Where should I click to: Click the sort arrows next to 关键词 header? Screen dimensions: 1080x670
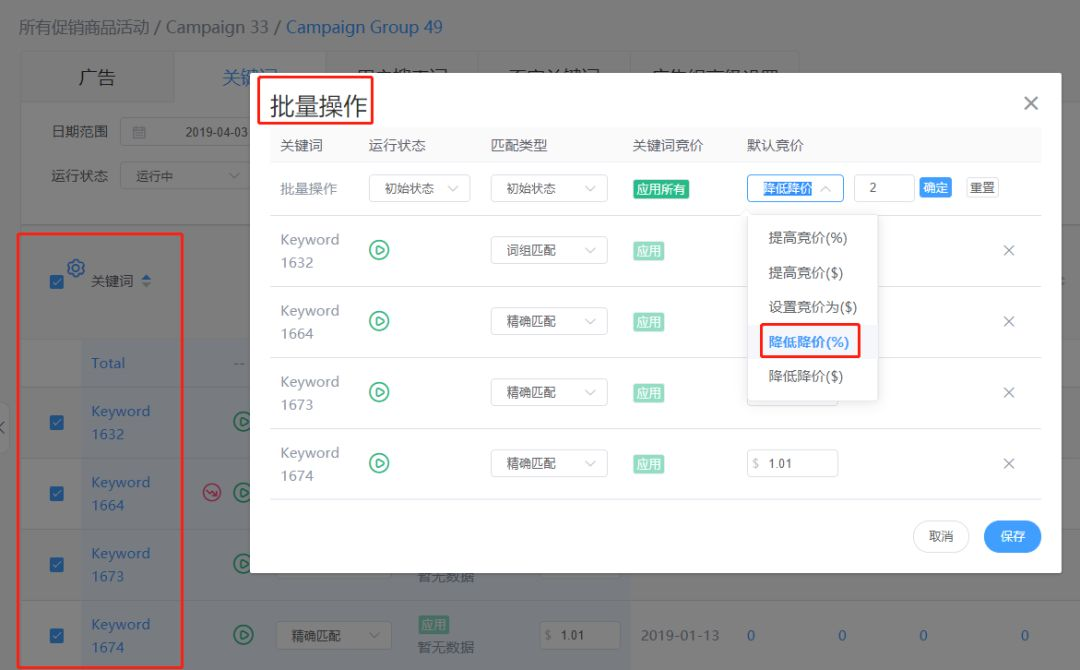coord(146,282)
